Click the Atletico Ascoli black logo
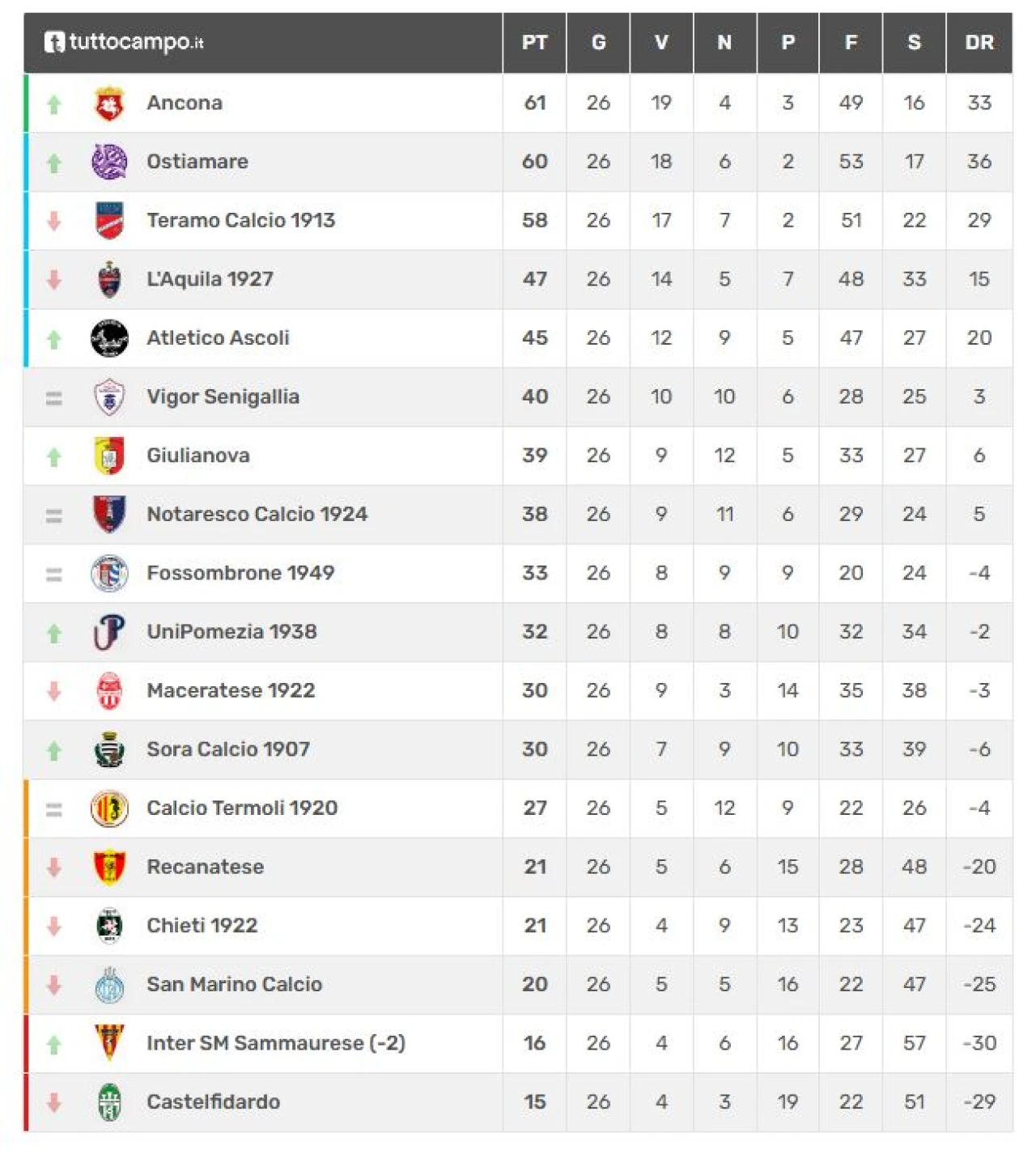The width and height of the screenshot is (1036, 1158). pos(109,338)
